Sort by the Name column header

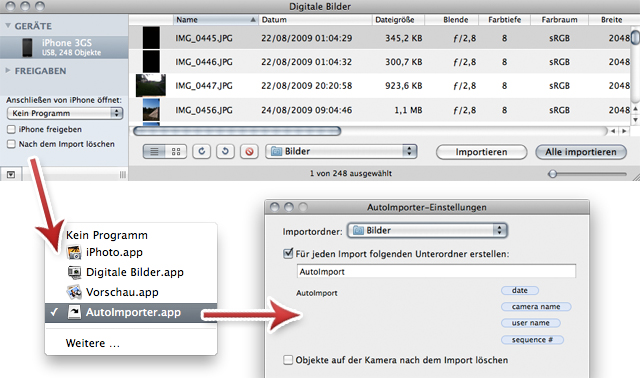click(x=216, y=20)
